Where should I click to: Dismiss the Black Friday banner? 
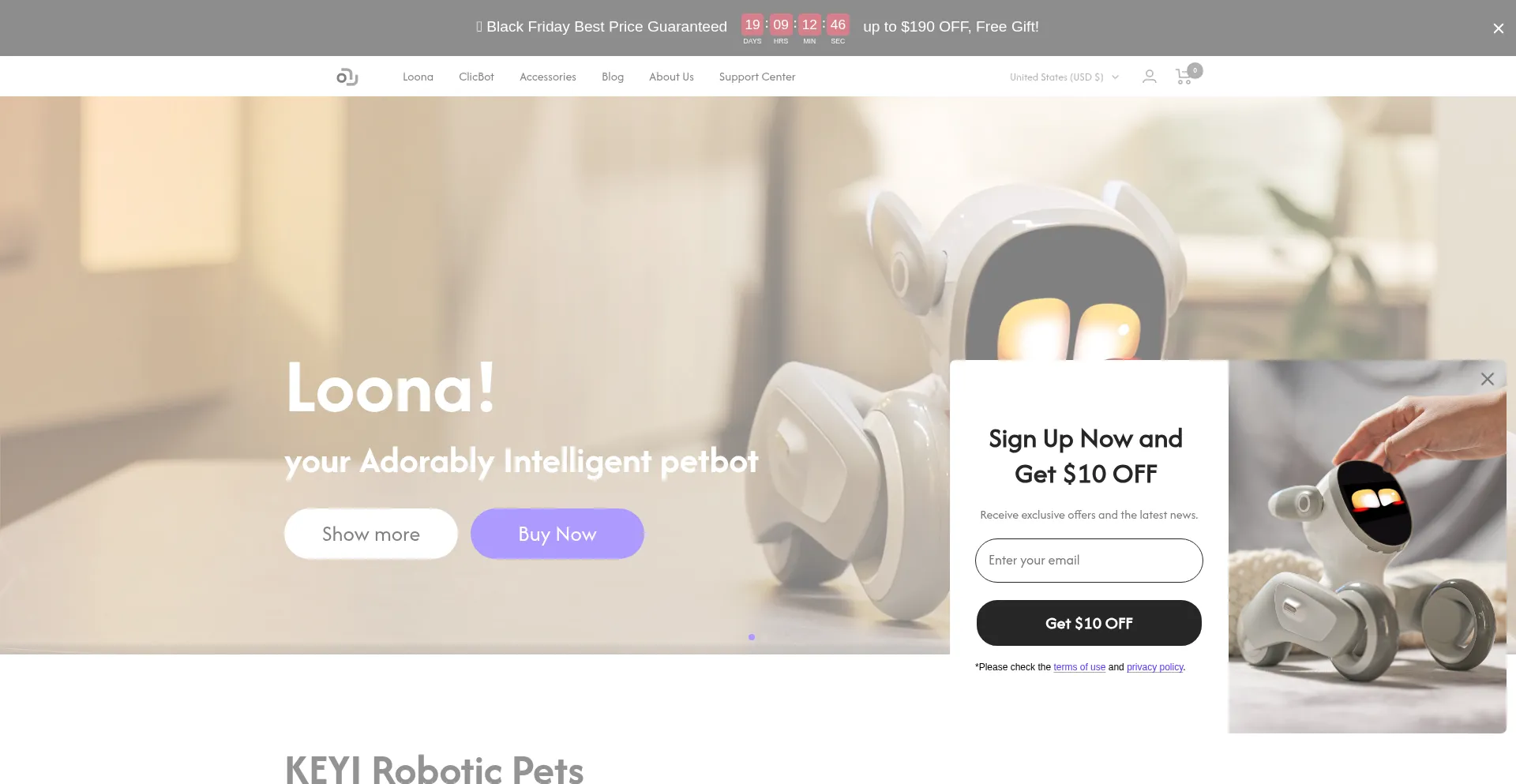tap(1498, 28)
